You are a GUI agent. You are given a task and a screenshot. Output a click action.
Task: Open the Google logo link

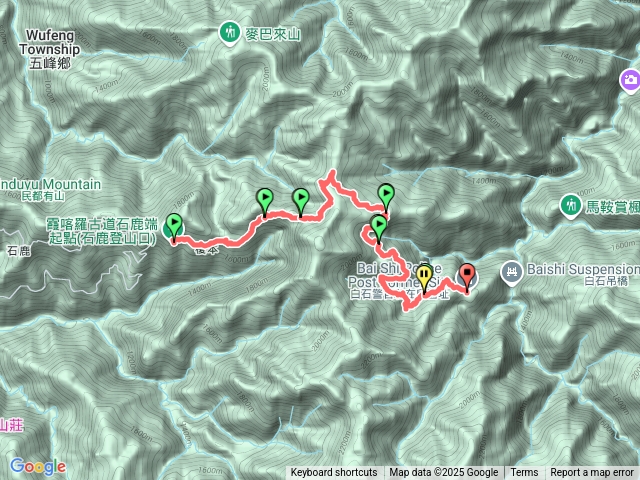click(x=38, y=467)
